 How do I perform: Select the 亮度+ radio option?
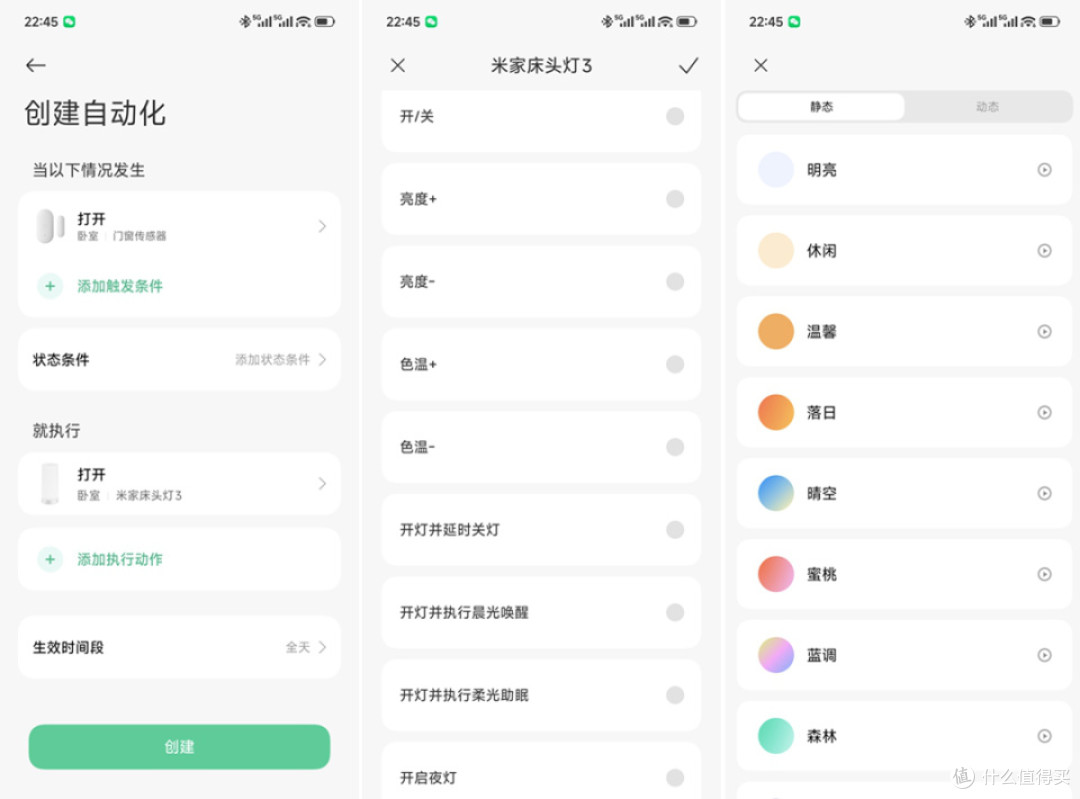tap(675, 199)
